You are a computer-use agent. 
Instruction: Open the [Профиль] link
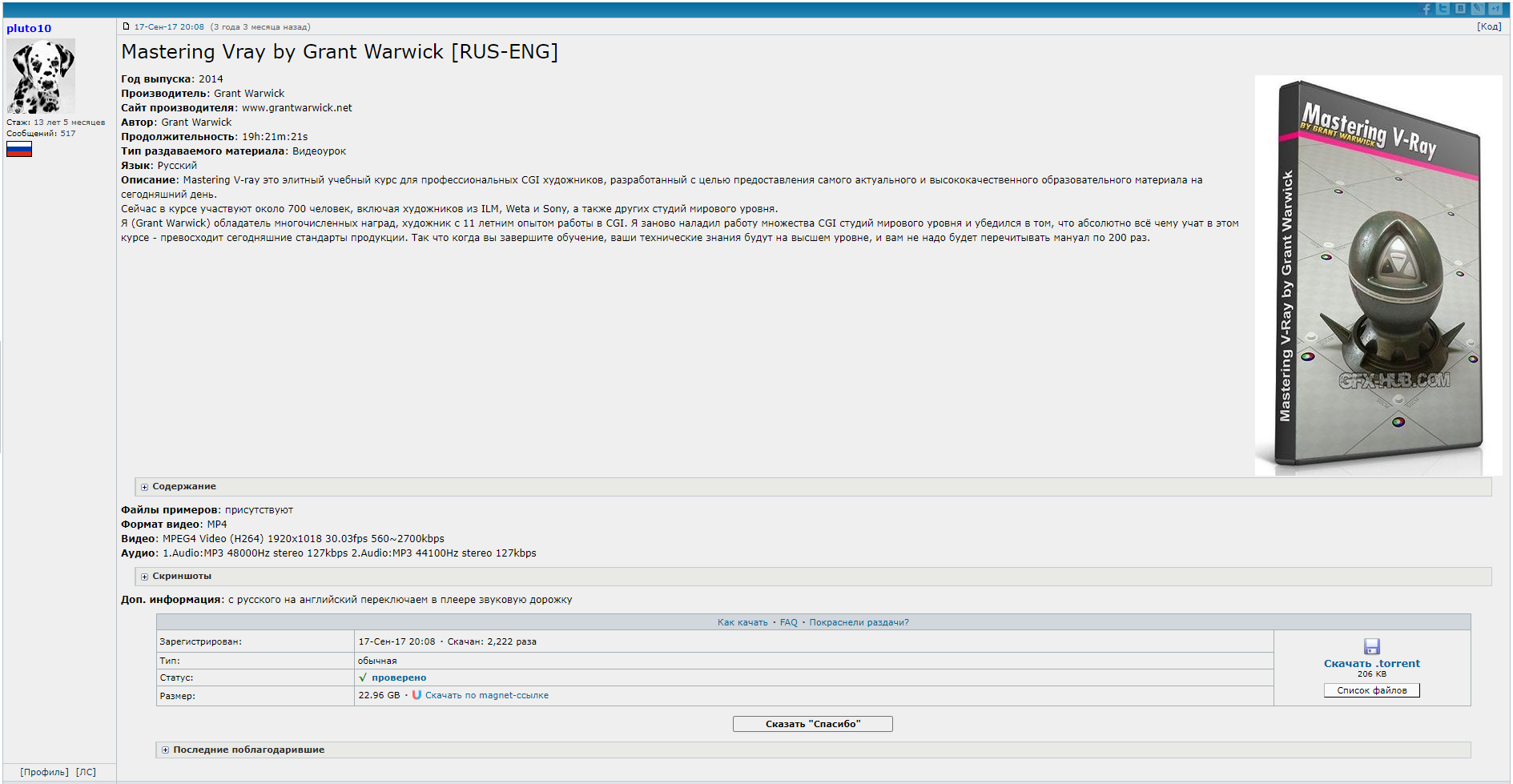(x=45, y=772)
